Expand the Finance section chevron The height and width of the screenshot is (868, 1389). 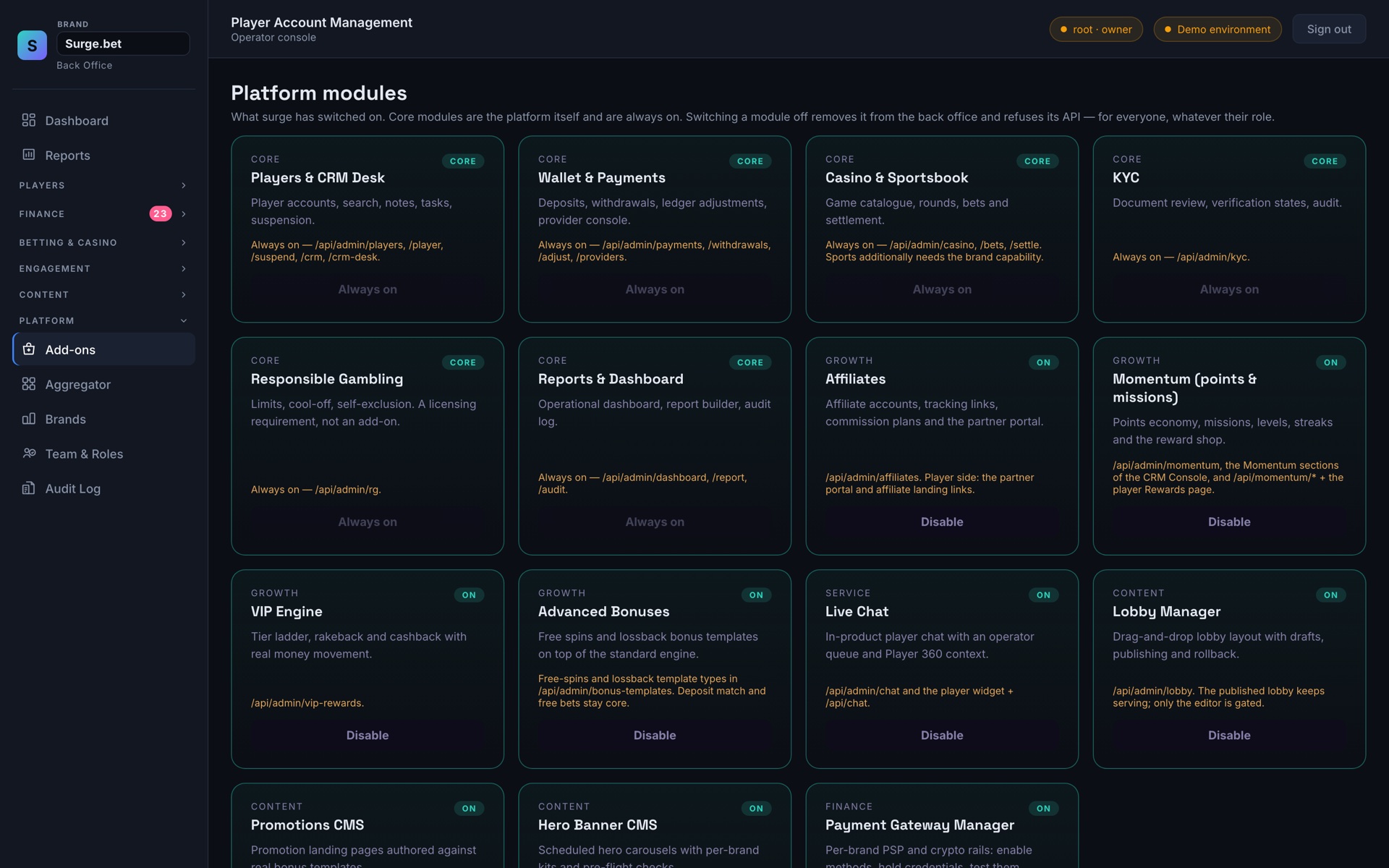(x=184, y=214)
